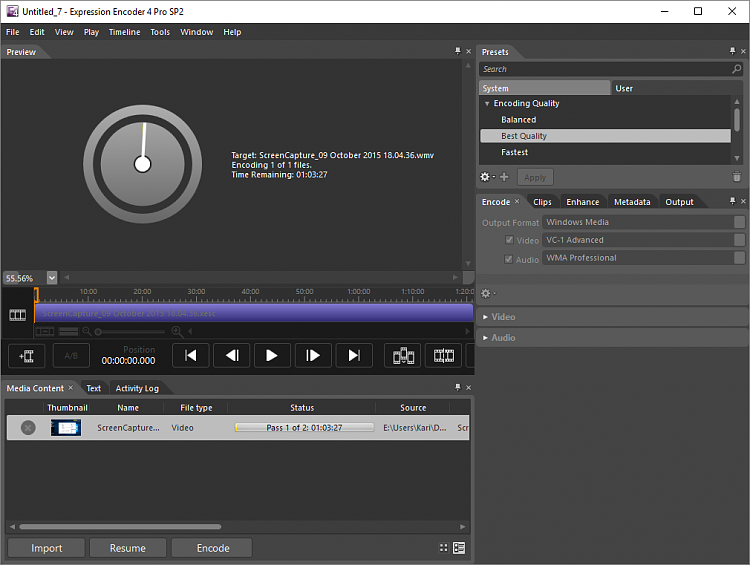The height and width of the screenshot is (565, 750).
Task: Toggle the Audio checkbox in Encode
Action: [x=508, y=259]
